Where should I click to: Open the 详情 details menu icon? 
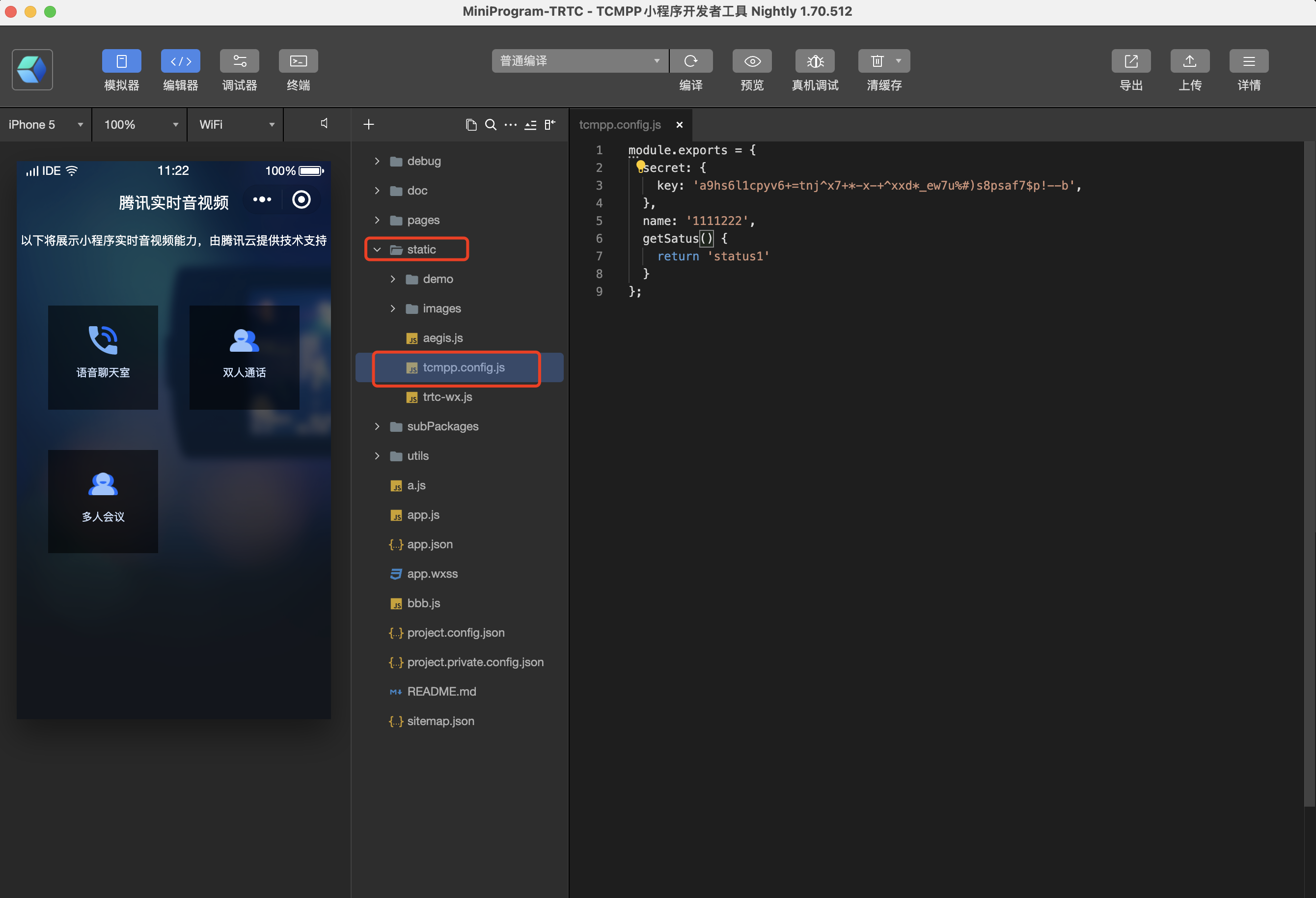1248,61
